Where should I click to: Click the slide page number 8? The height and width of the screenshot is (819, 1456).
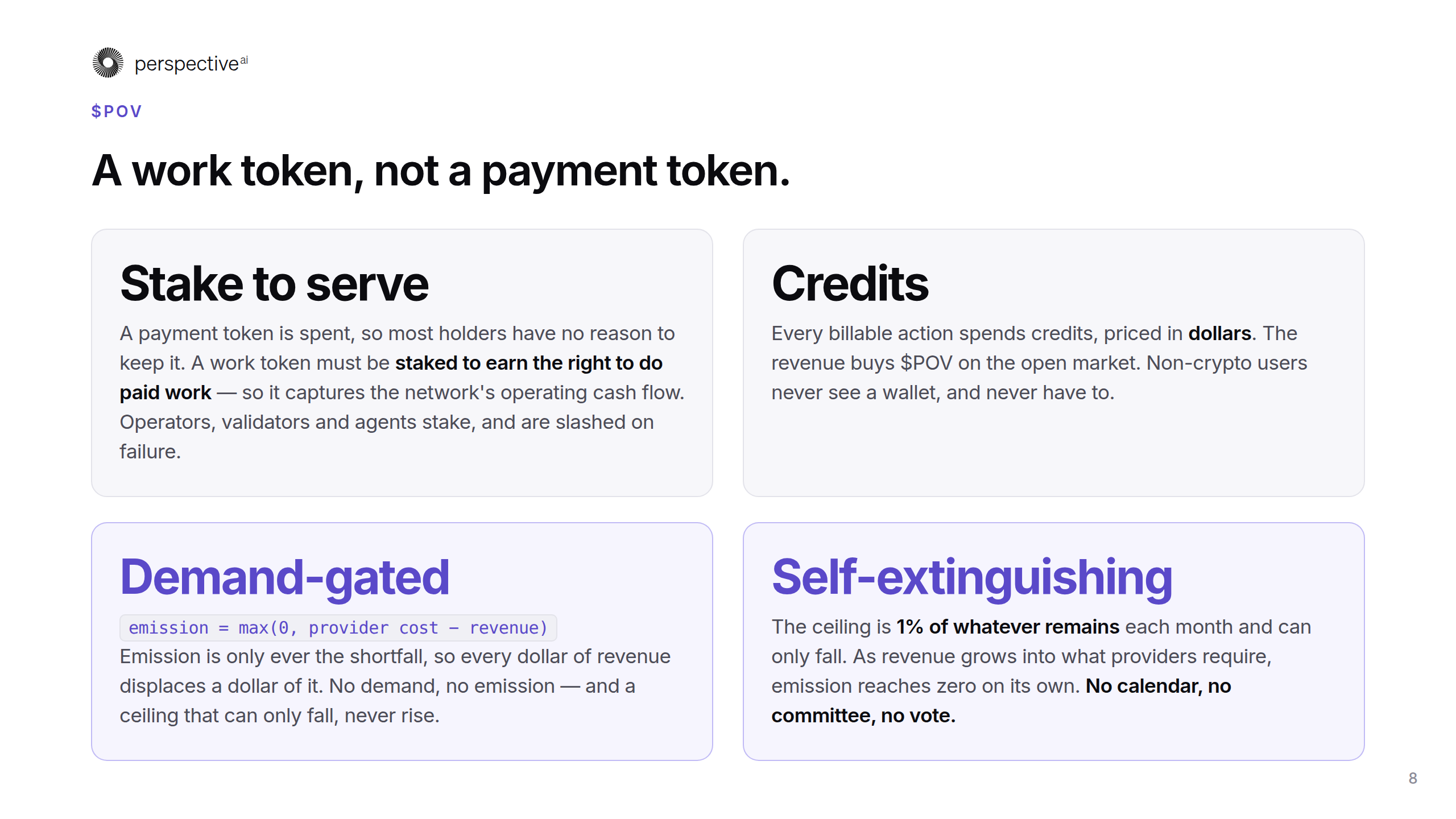pyautogui.click(x=1413, y=778)
